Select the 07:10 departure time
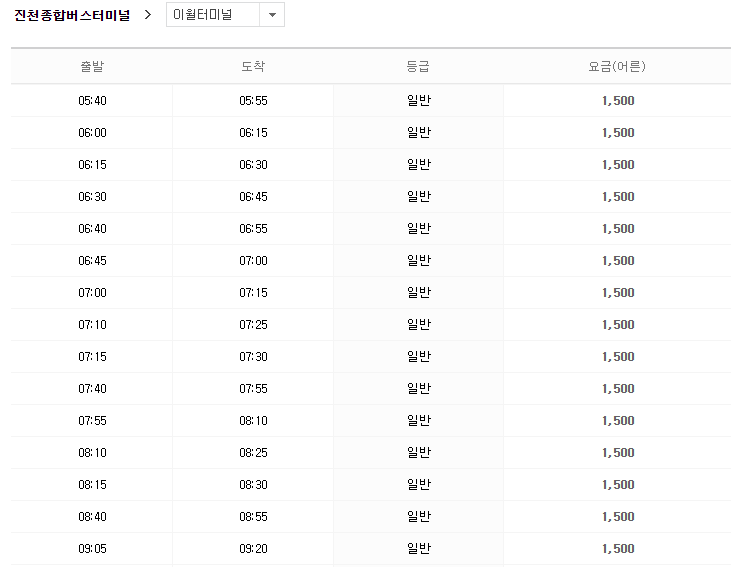 pyautogui.click(x=92, y=325)
